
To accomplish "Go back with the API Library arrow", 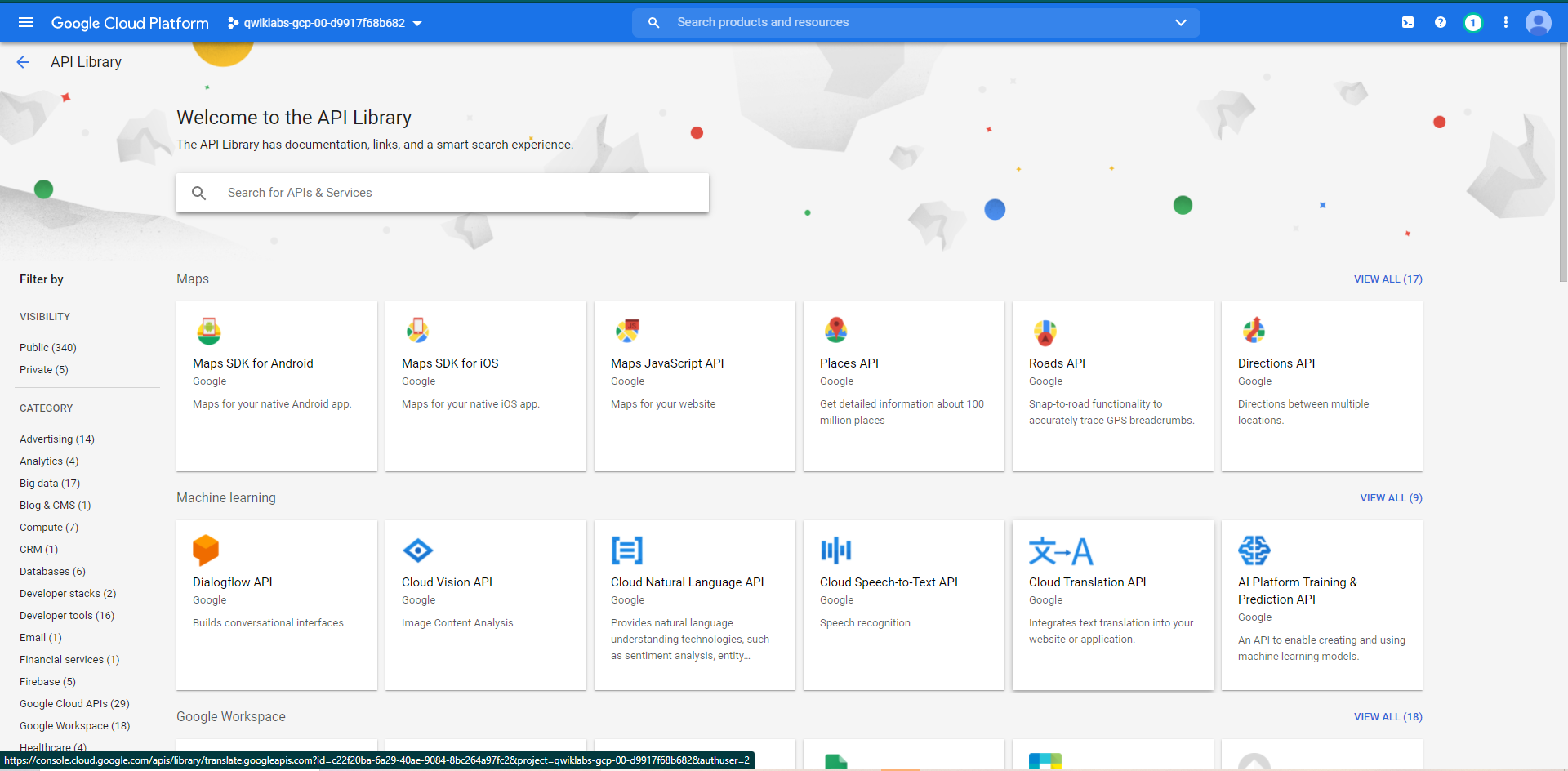I will (x=23, y=62).
